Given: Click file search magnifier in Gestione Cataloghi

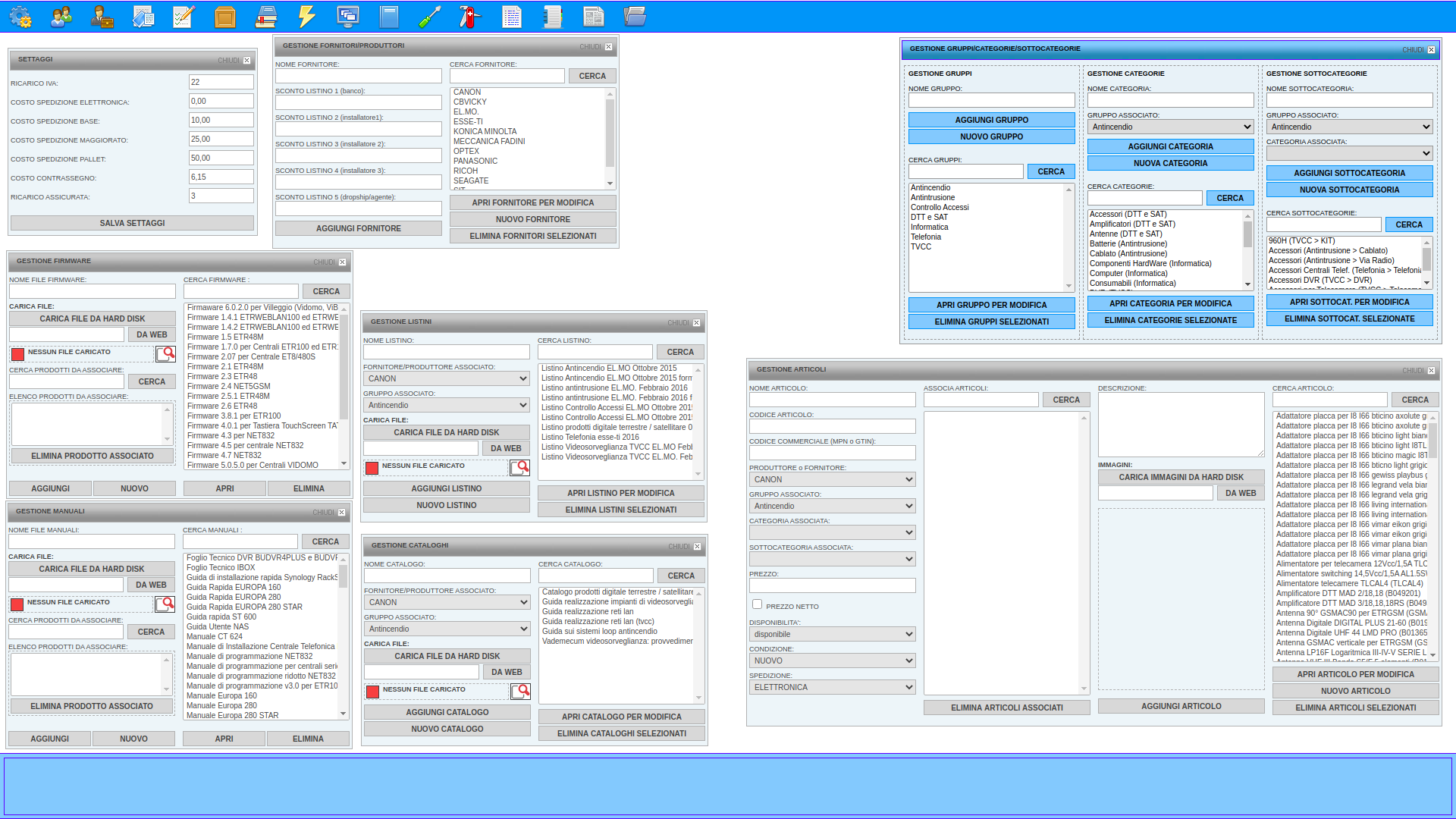Looking at the screenshot, I should coord(520,692).
